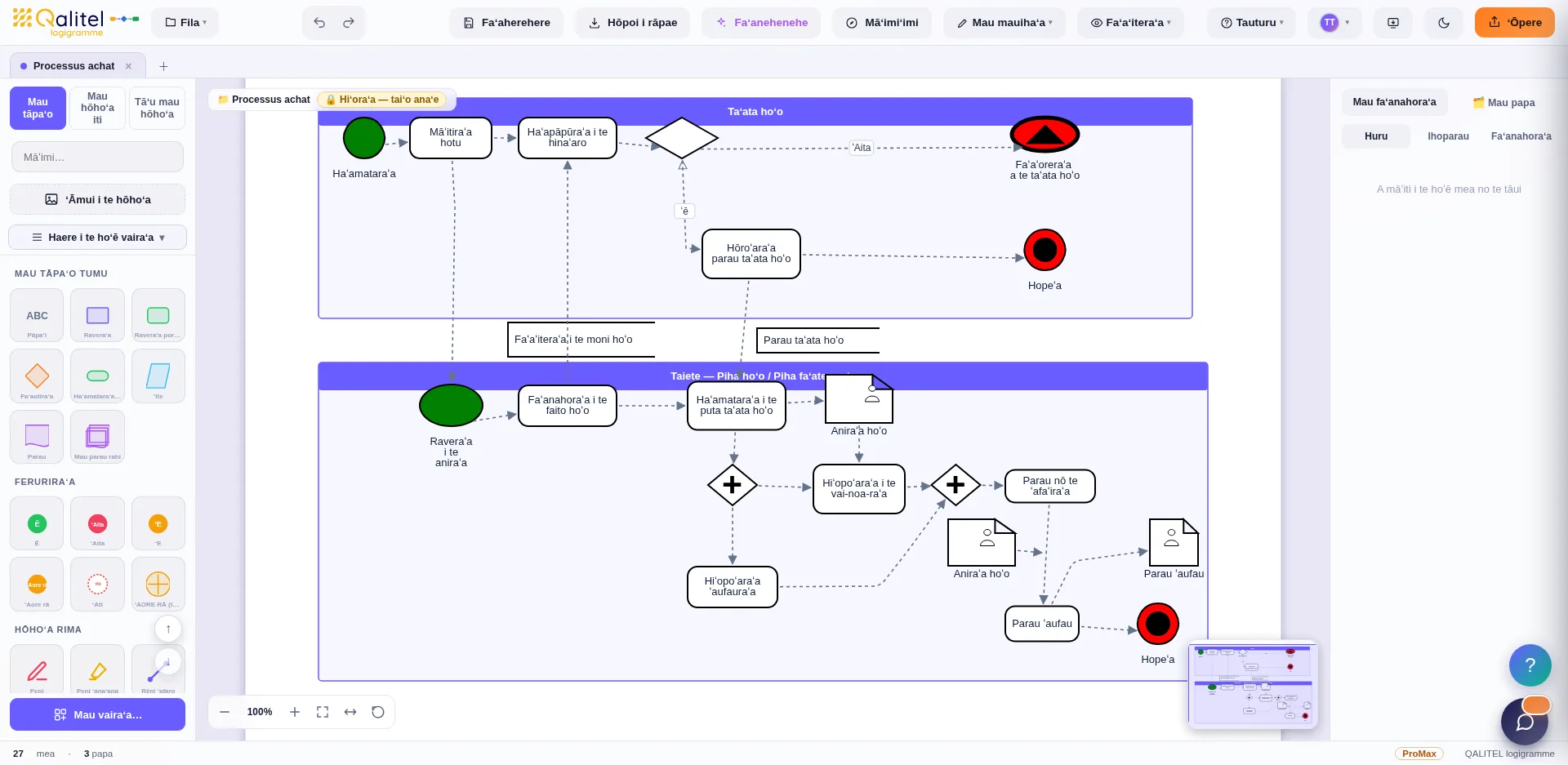This screenshot has height=765, width=1568.
Task: Open the Tauturu help dropdown
Action: 1252,23
